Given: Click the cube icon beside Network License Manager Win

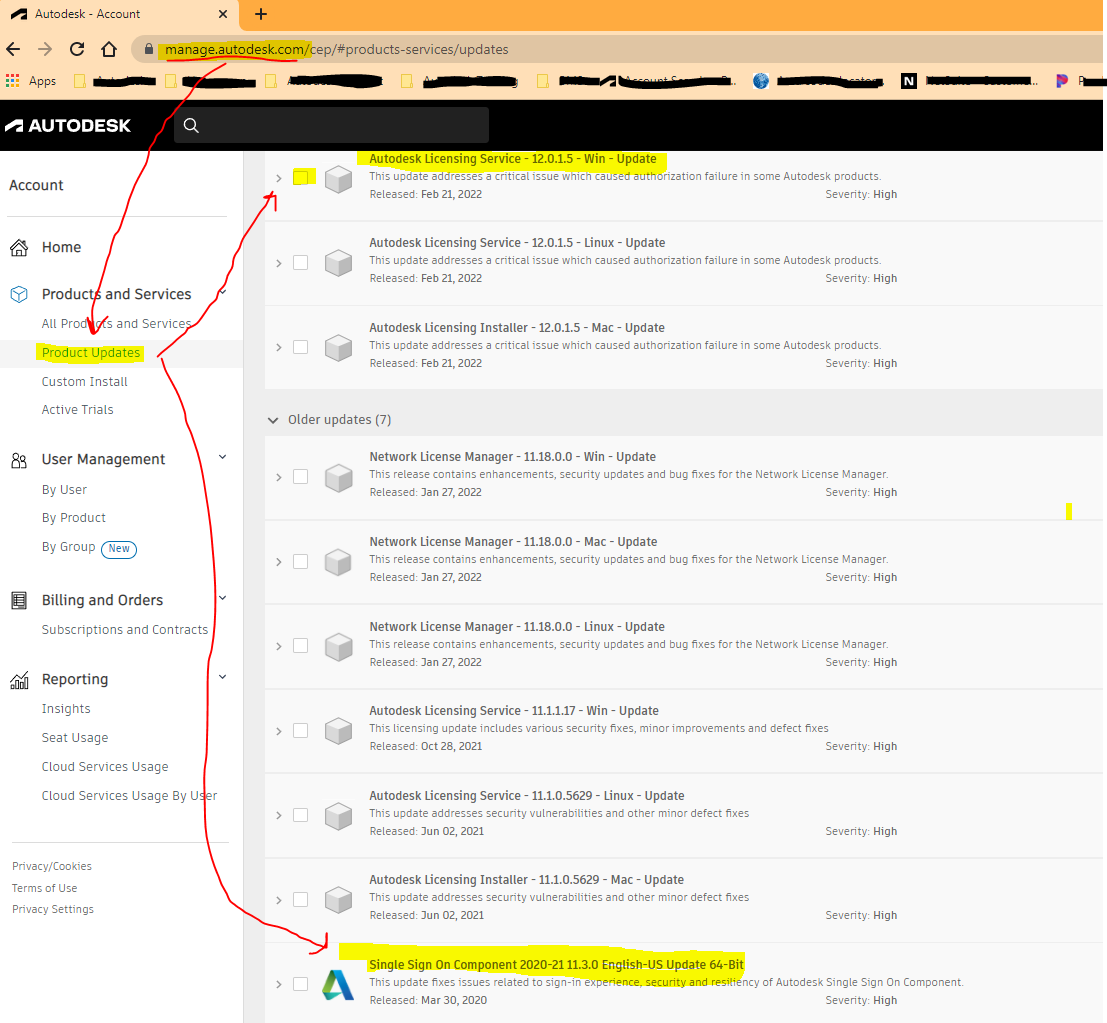Looking at the screenshot, I should tap(338, 477).
